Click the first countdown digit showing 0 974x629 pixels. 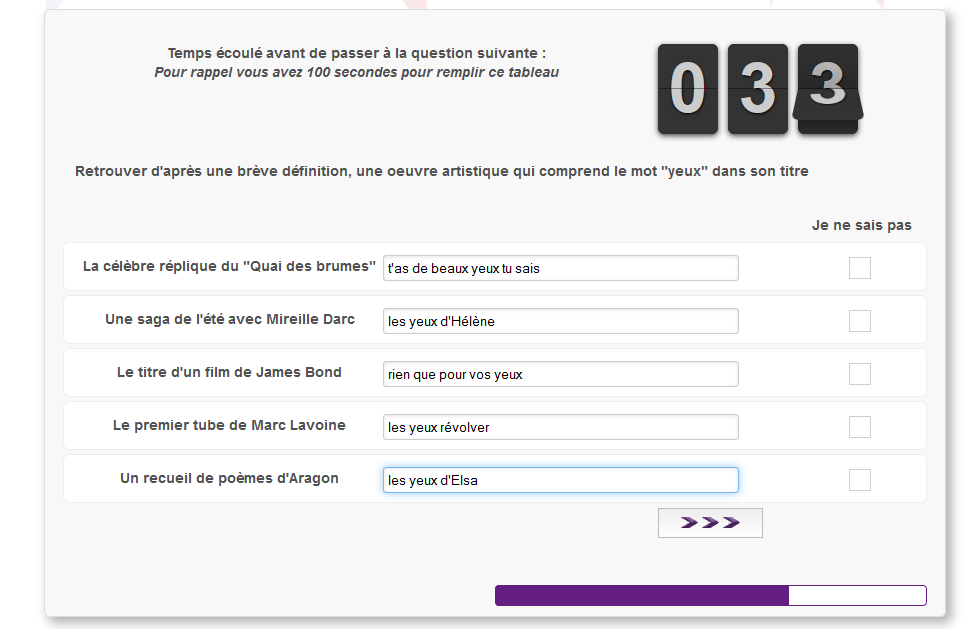[x=688, y=89]
